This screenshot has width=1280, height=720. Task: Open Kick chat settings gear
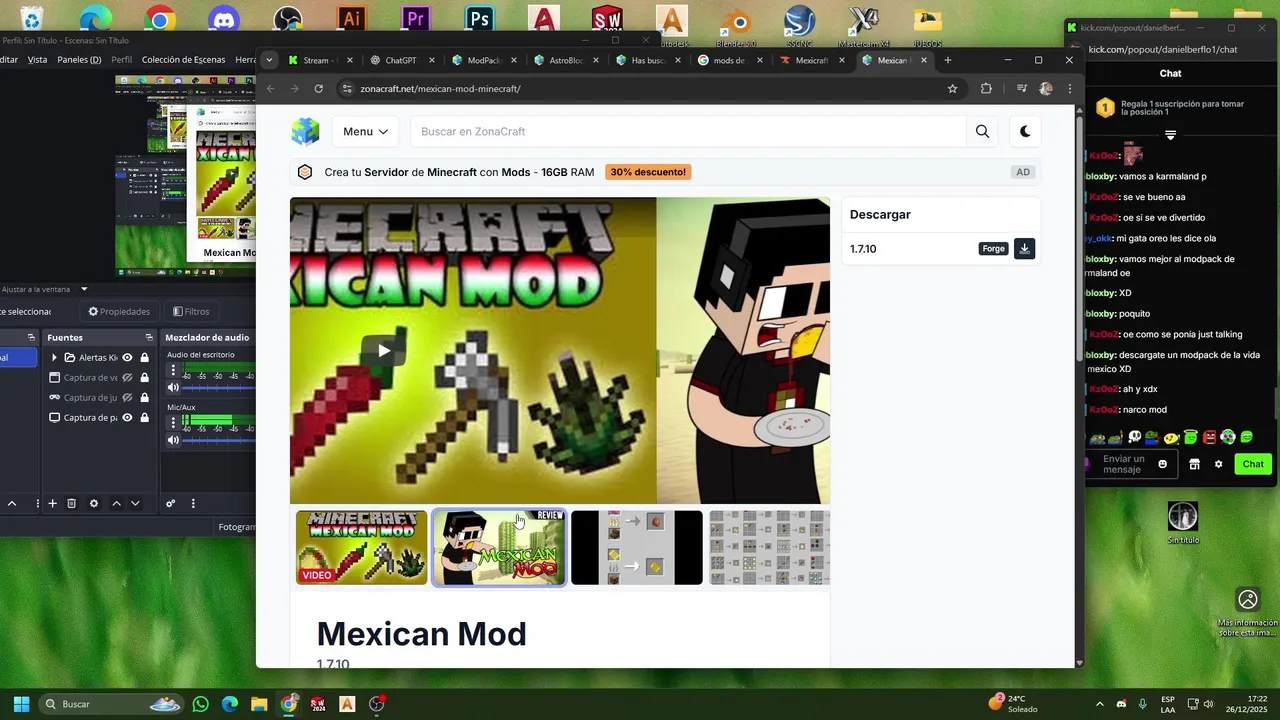(1218, 464)
